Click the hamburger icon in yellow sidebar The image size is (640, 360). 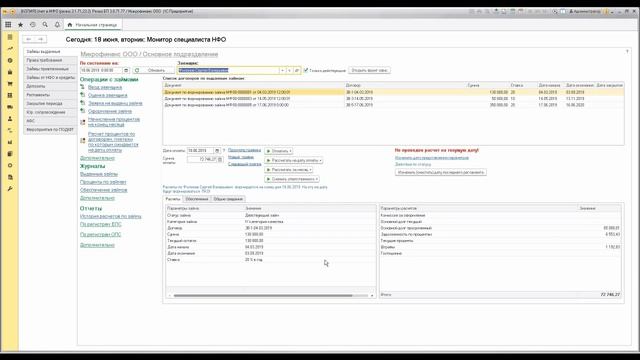tap(10, 37)
